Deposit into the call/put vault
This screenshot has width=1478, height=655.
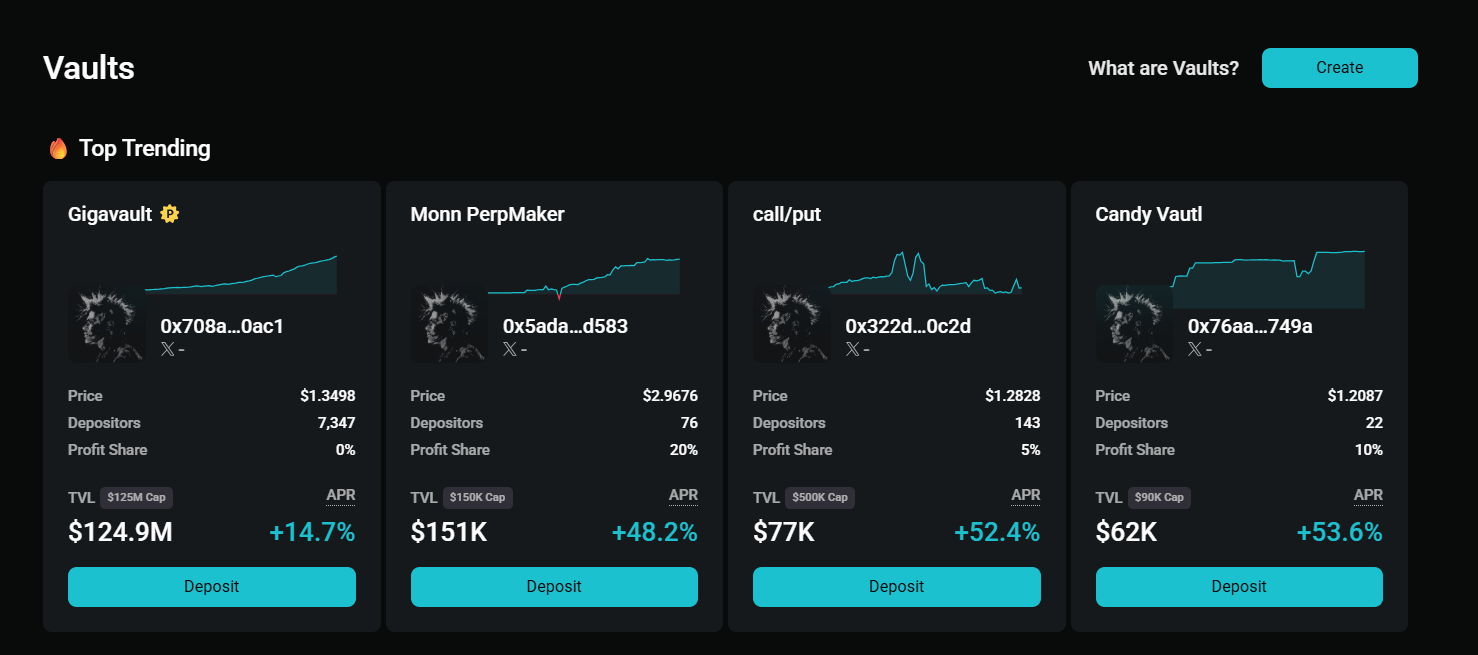tap(896, 587)
